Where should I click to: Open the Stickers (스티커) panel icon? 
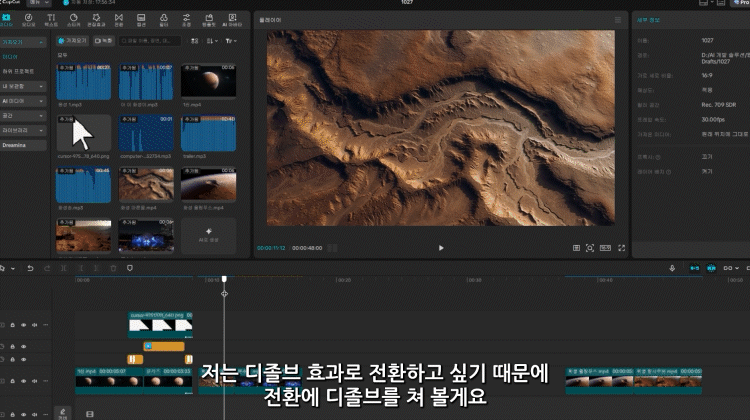[x=74, y=19]
